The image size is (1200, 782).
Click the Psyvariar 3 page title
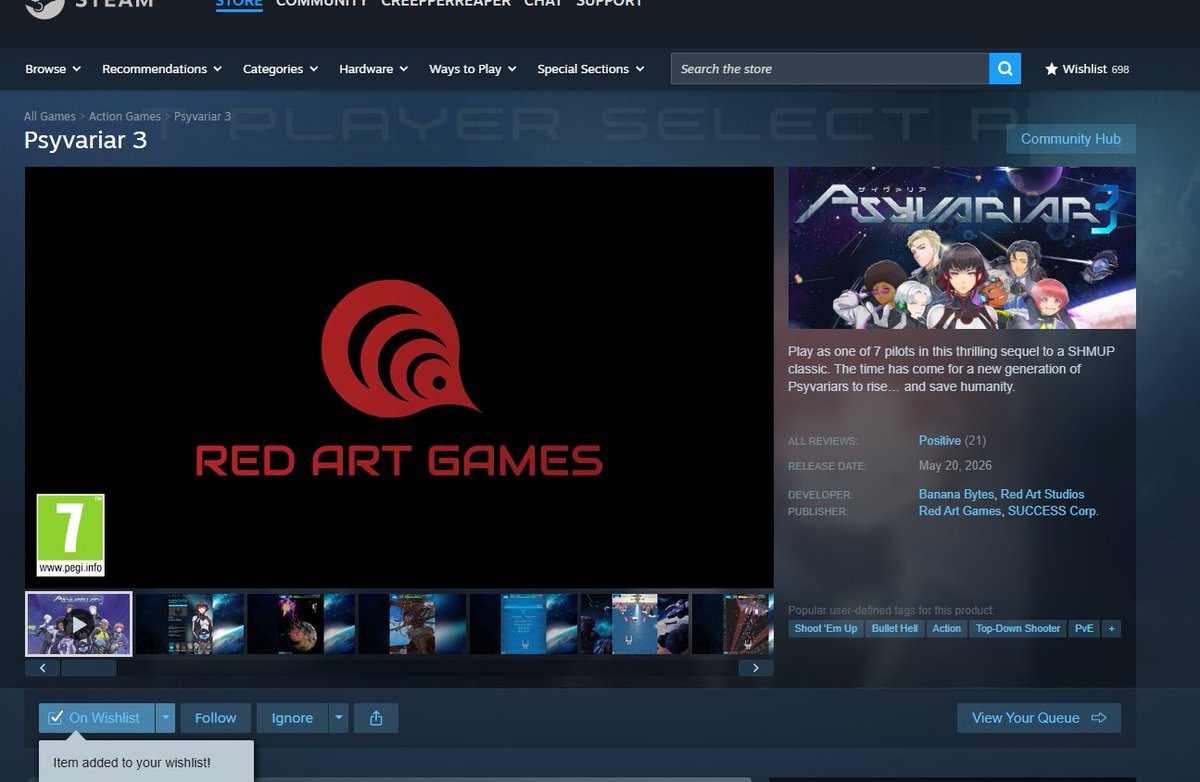tap(85, 140)
